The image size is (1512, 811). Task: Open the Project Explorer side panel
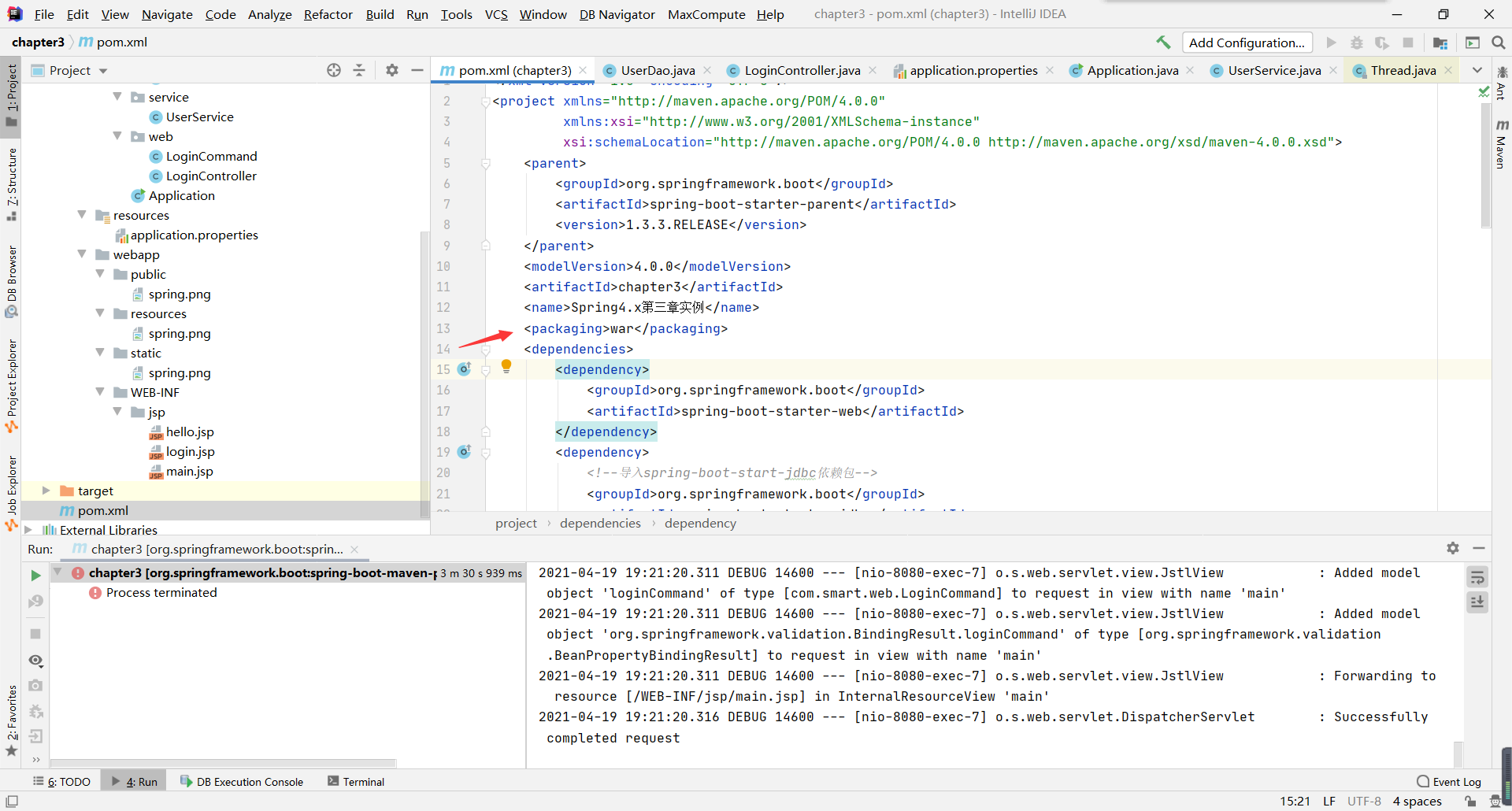pos(12,386)
